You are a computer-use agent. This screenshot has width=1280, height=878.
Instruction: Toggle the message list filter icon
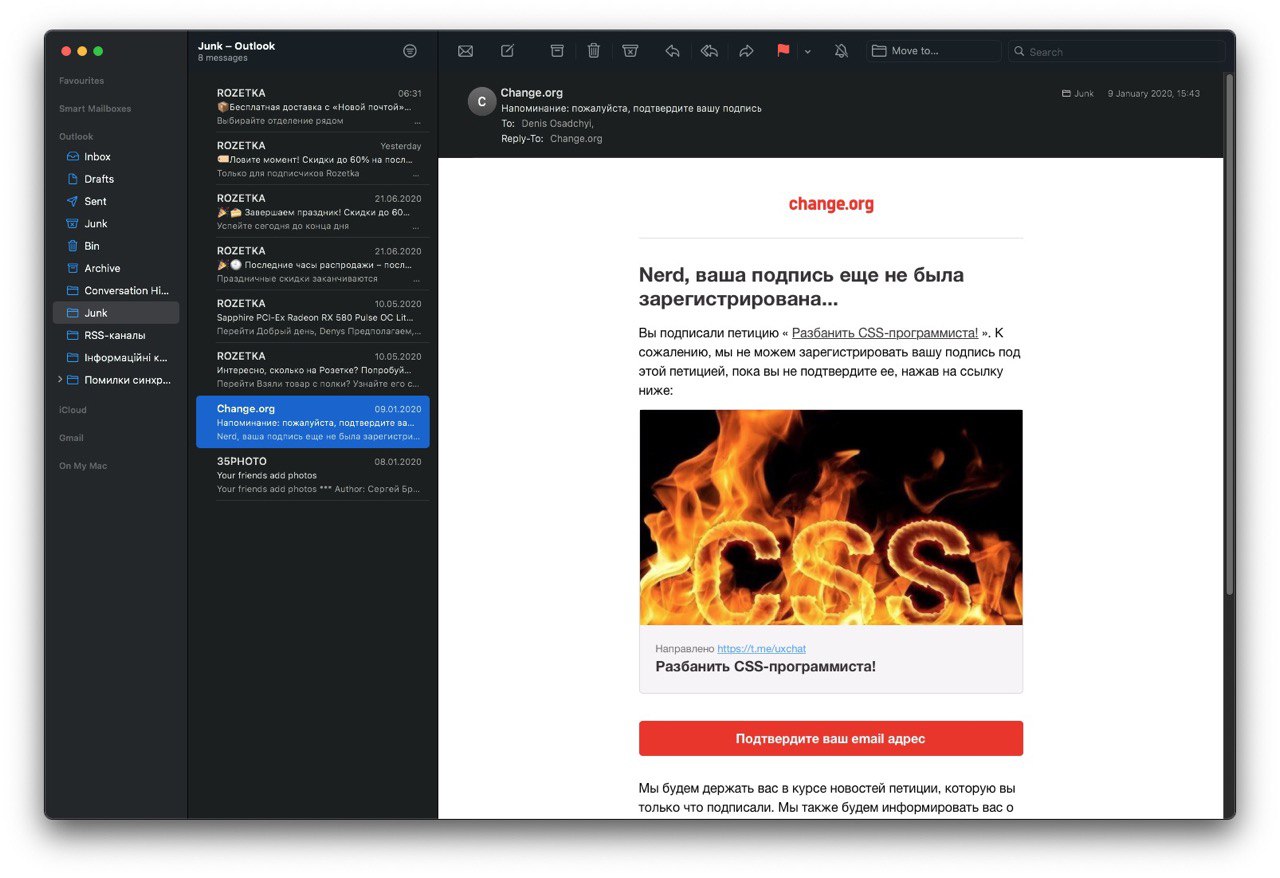click(x=409, y=51)
